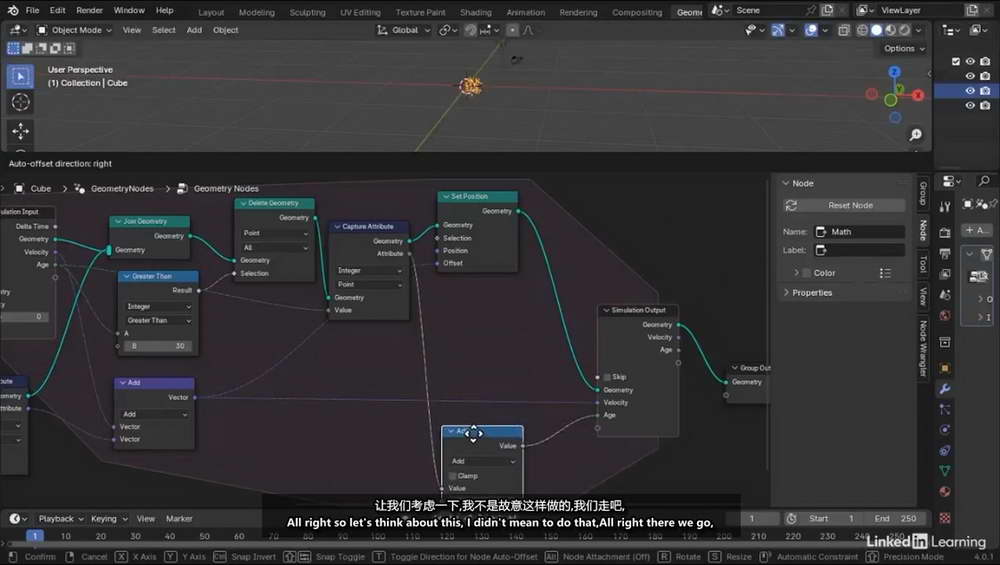Click node Color swatch in Node panel

(807, 273)
